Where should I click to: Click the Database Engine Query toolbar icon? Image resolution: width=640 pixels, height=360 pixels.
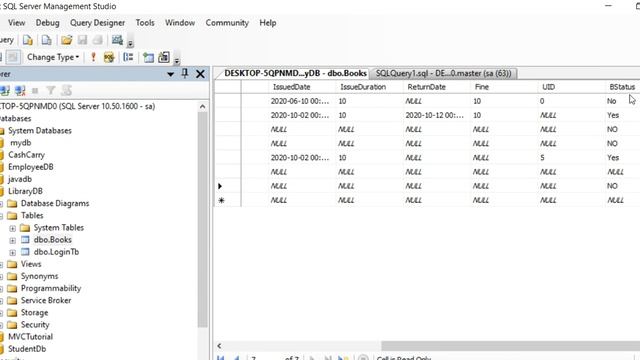click(28, 40)
